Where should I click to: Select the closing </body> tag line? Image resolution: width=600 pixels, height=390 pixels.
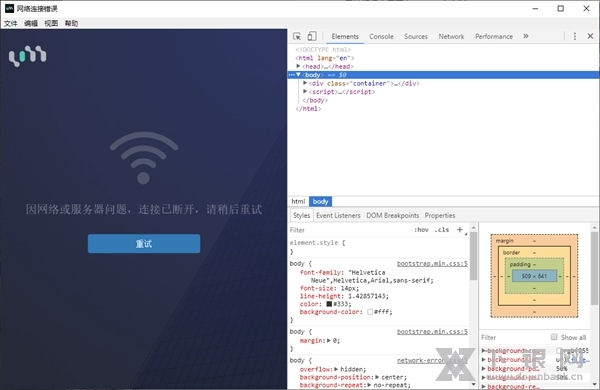coord(315,100)
